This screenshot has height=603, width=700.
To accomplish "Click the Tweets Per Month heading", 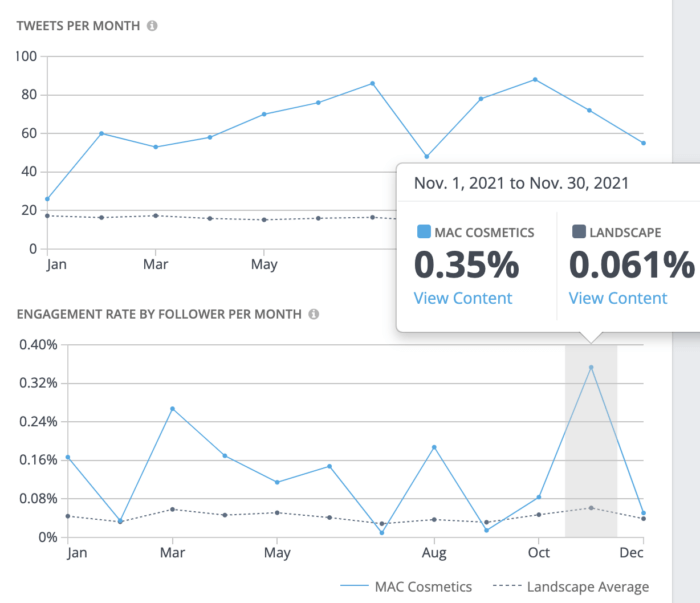I will [x=78, y=26].
